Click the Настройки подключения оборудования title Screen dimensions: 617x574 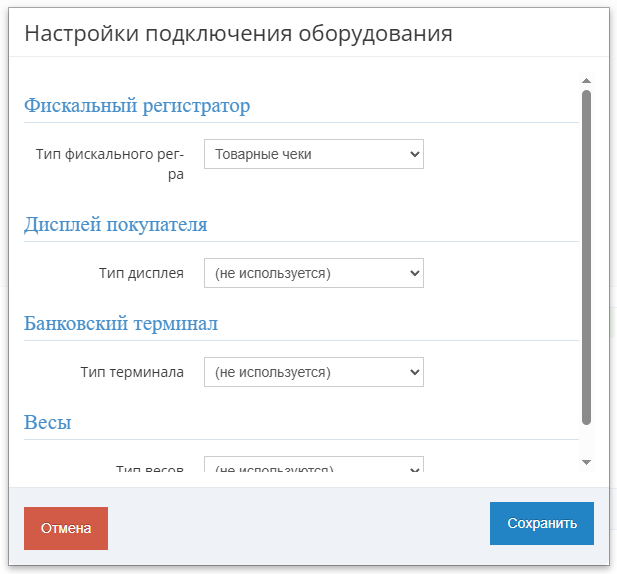[x=238, y=33]
